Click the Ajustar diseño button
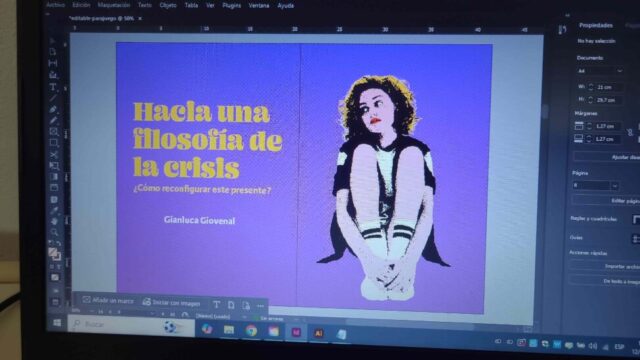This screenshot has height=360, width=640. coord(607,157)
